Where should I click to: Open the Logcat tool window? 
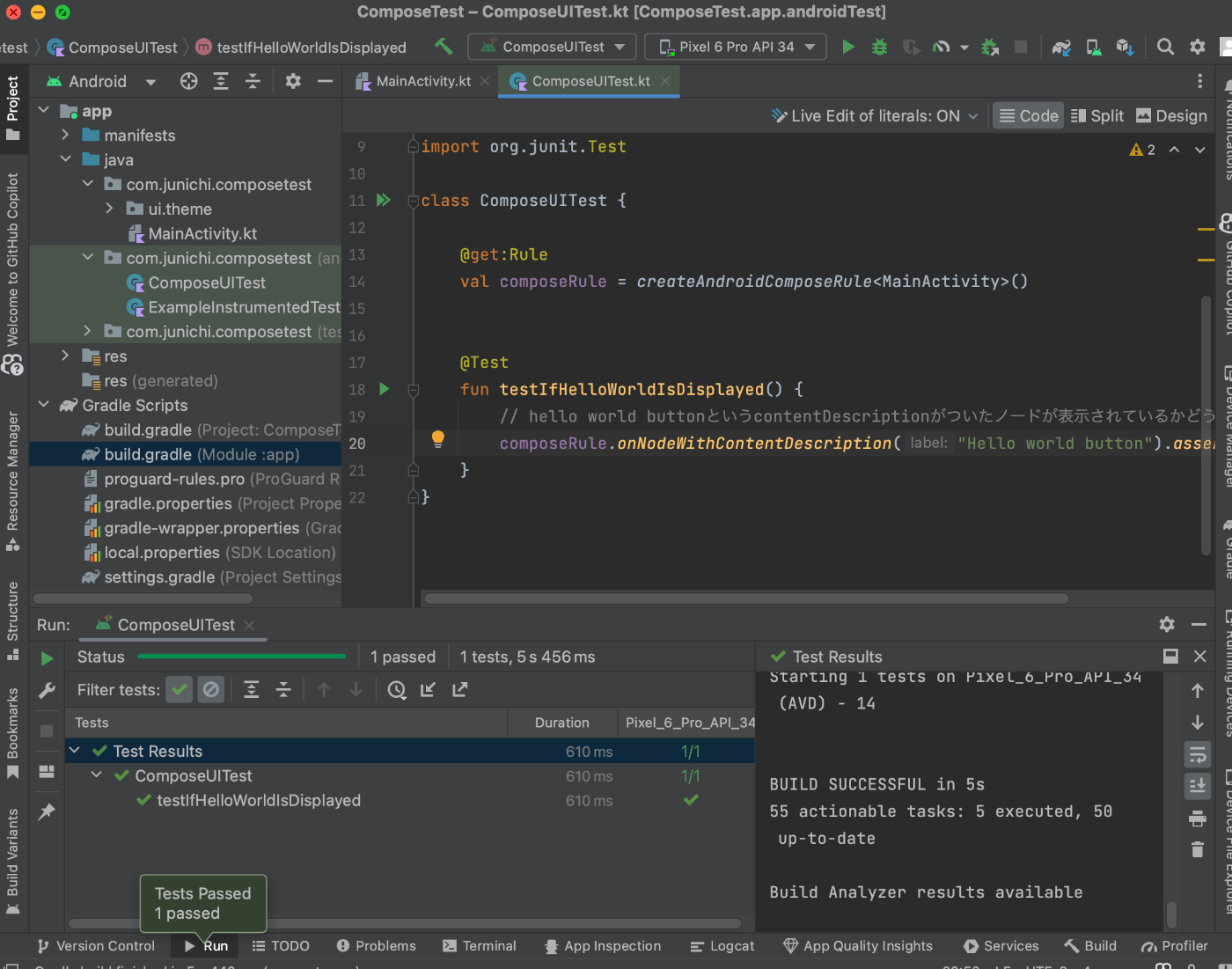pos(722,945)
